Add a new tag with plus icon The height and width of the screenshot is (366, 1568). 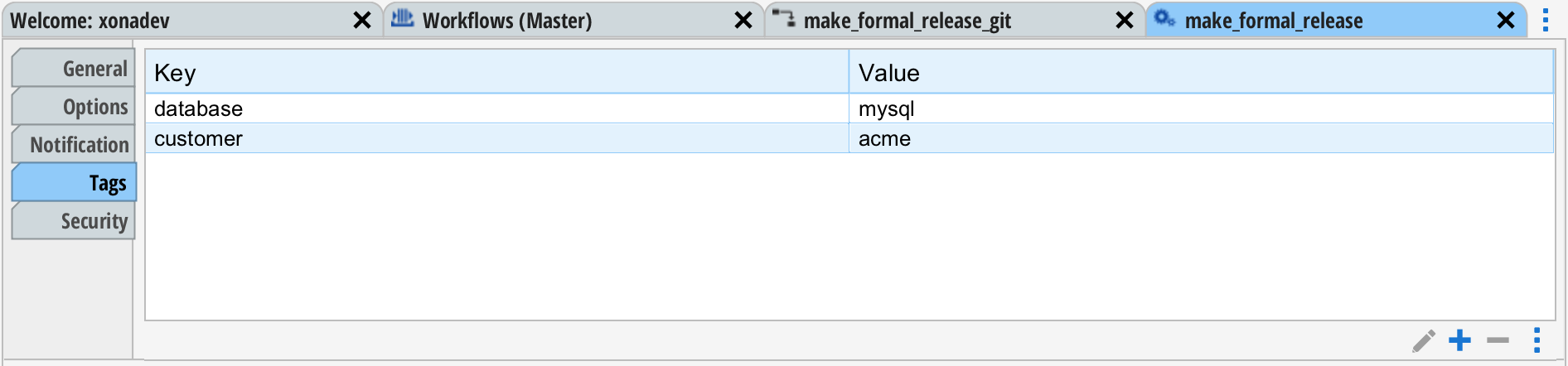pyautogui.click(x=1459, y=340)
